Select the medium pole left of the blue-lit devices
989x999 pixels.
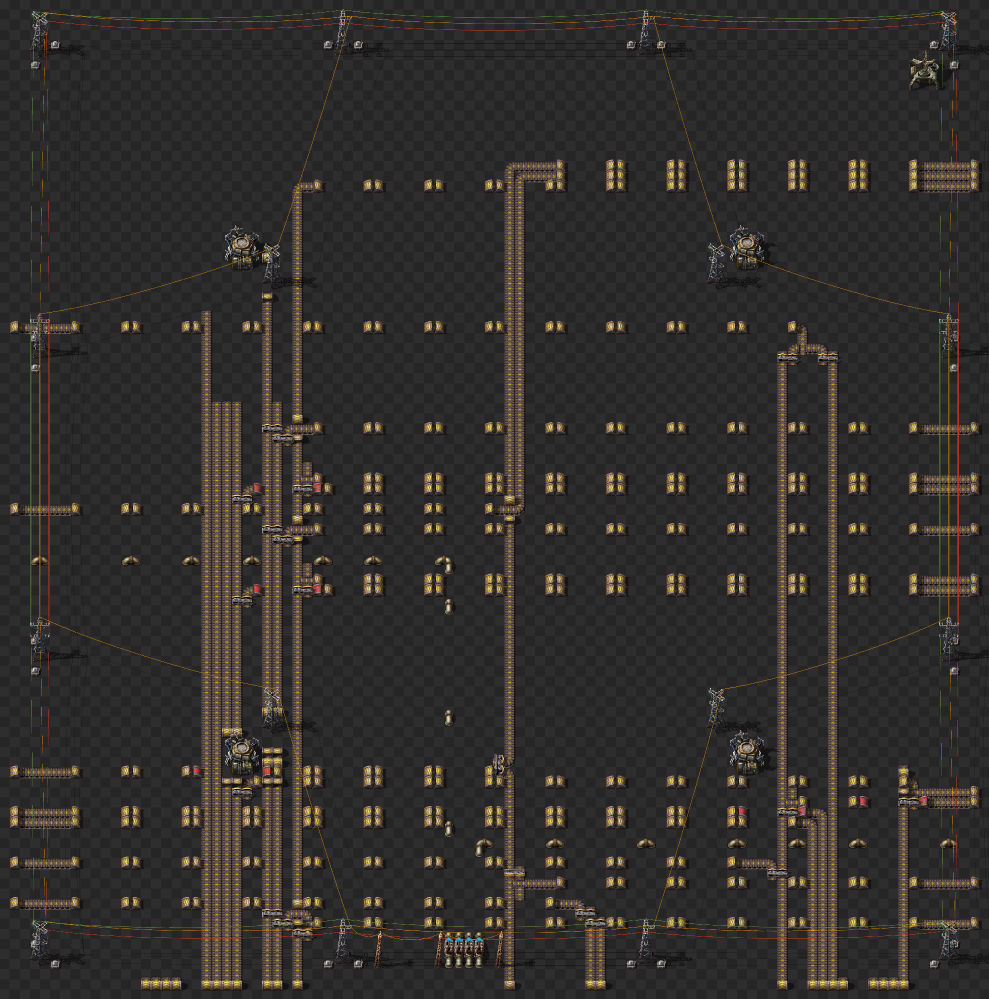click(440, 949)
